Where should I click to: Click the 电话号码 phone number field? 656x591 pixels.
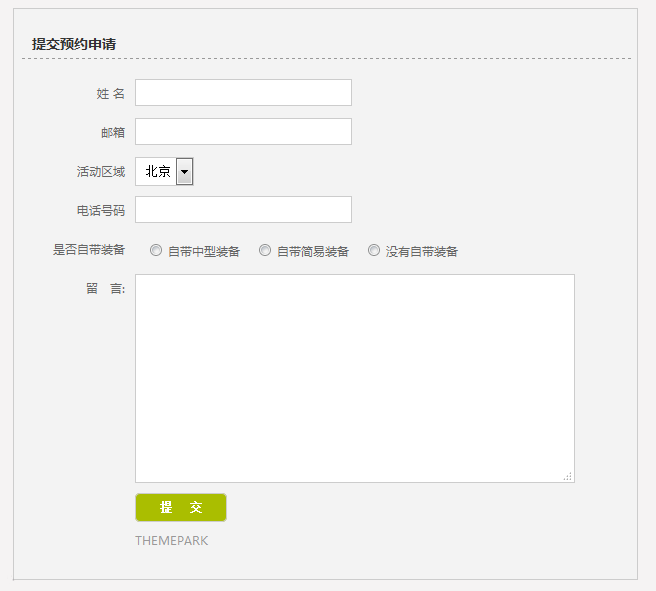pos(243,210)
